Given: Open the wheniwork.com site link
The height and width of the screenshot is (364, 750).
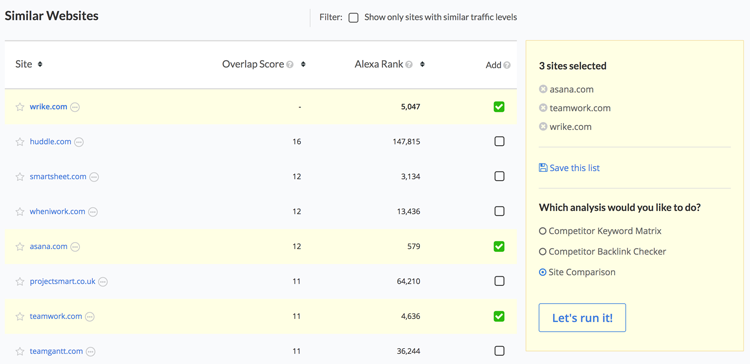Looking at the screenshot, I should point(57,211).
